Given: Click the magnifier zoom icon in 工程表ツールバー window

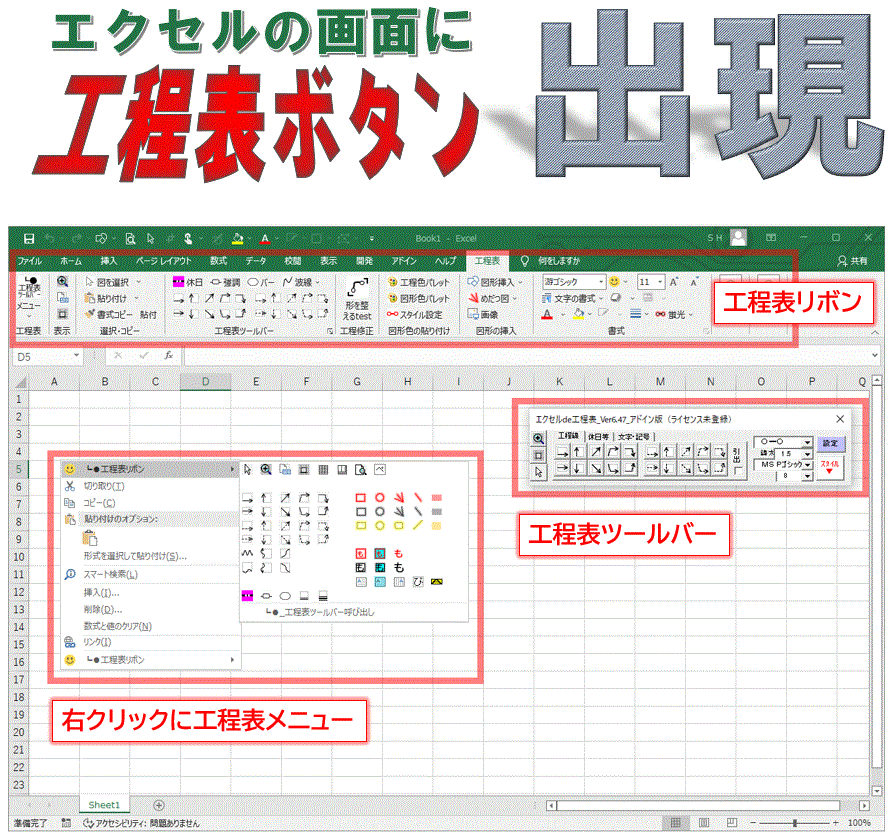Looking at the screenshot, I should click(538, 438).
